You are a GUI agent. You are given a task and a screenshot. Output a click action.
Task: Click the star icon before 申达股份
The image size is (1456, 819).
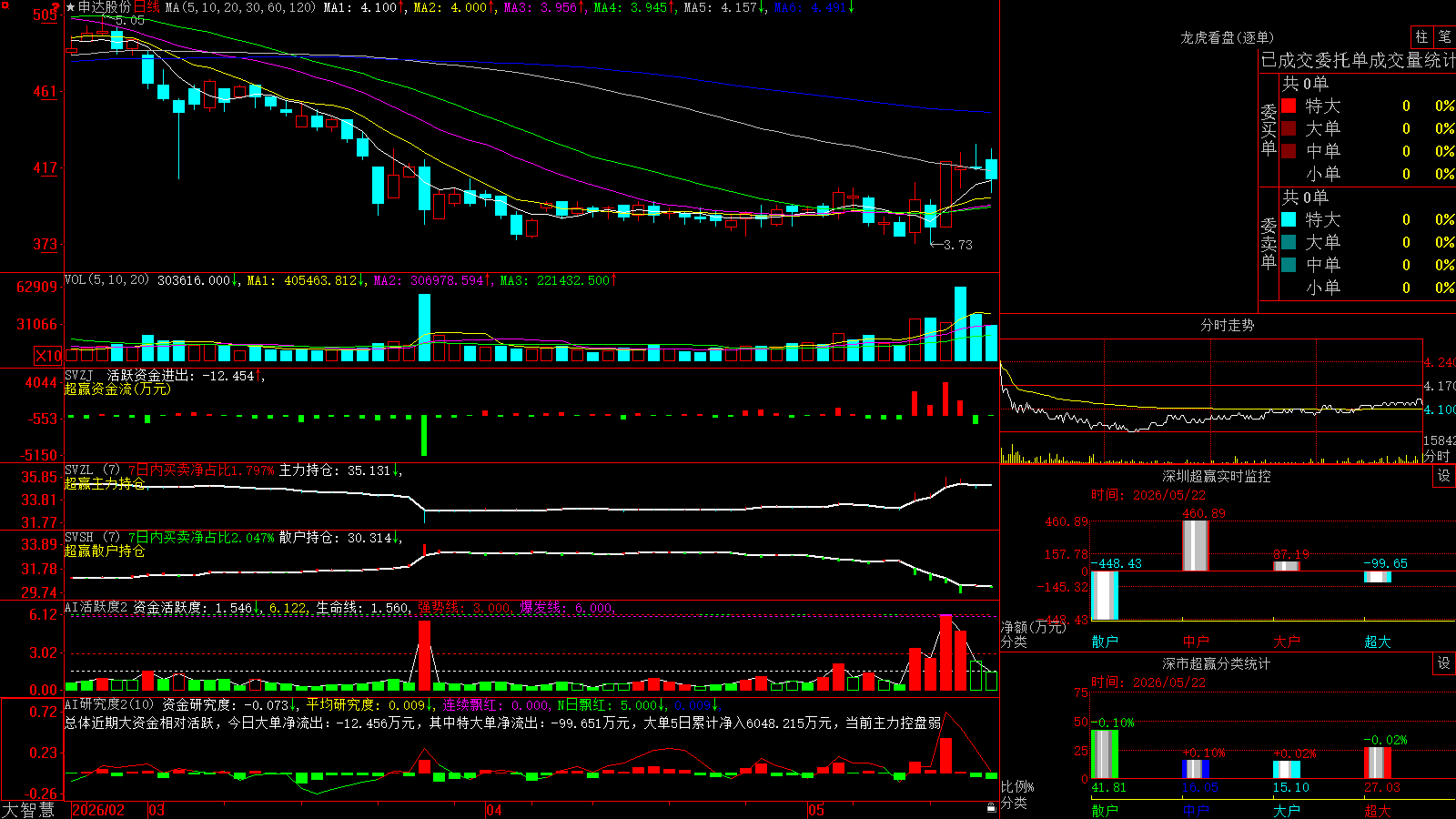point(71,7)
